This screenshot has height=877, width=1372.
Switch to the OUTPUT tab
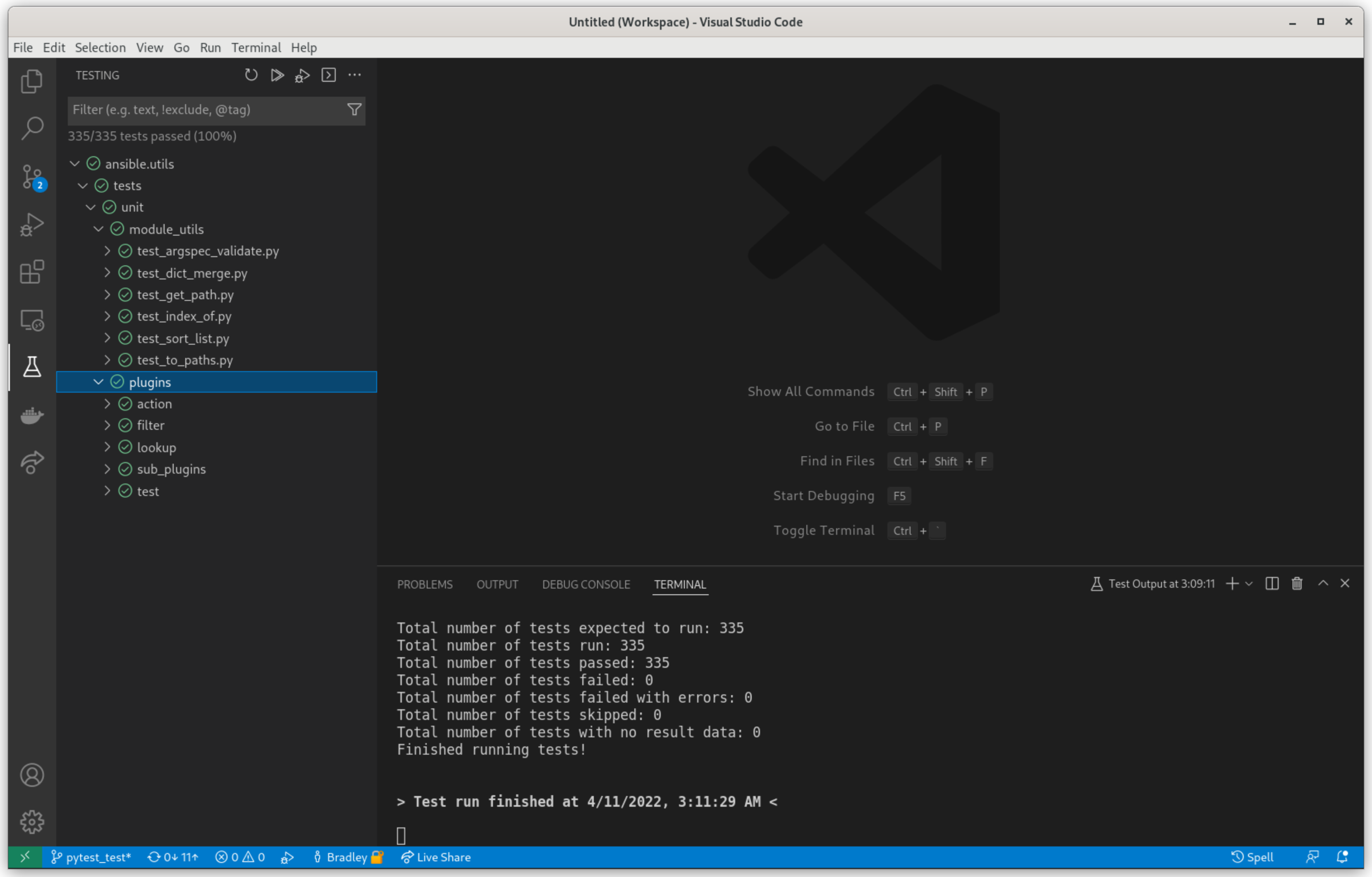click(x=497, y=584)
